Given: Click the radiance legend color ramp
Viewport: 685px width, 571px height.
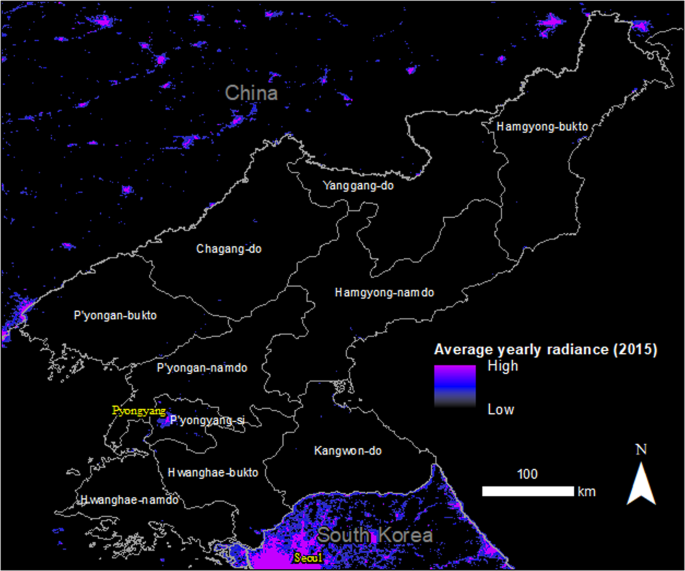Looking at the screenshot, I should [455, 387].
